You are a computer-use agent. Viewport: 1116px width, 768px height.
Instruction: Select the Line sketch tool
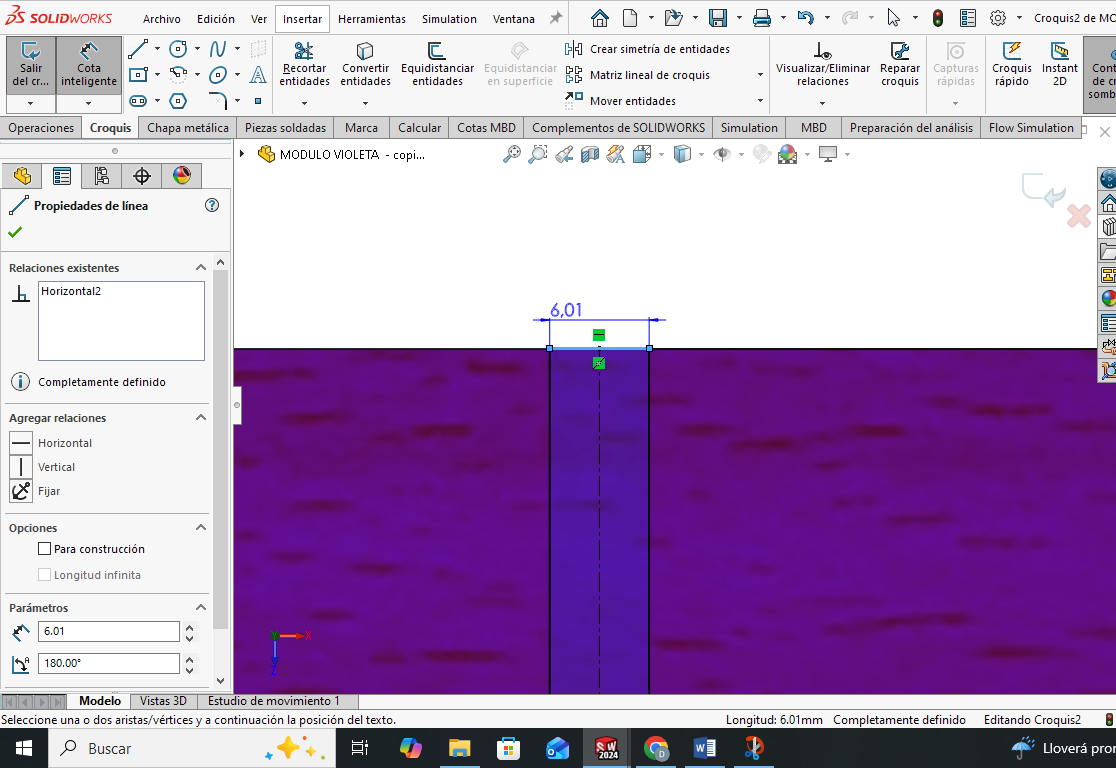pos(138,49)
